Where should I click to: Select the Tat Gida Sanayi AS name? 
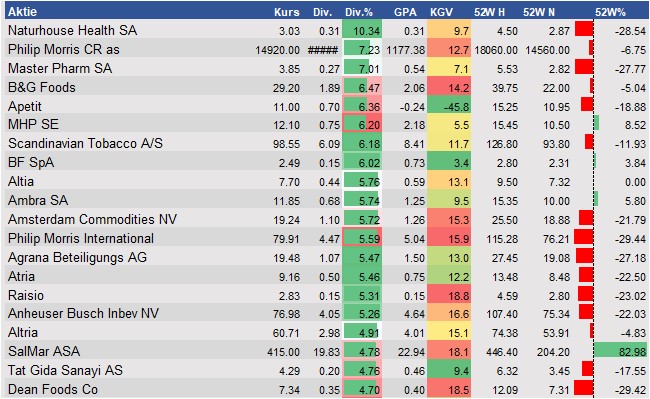point(65,370)
